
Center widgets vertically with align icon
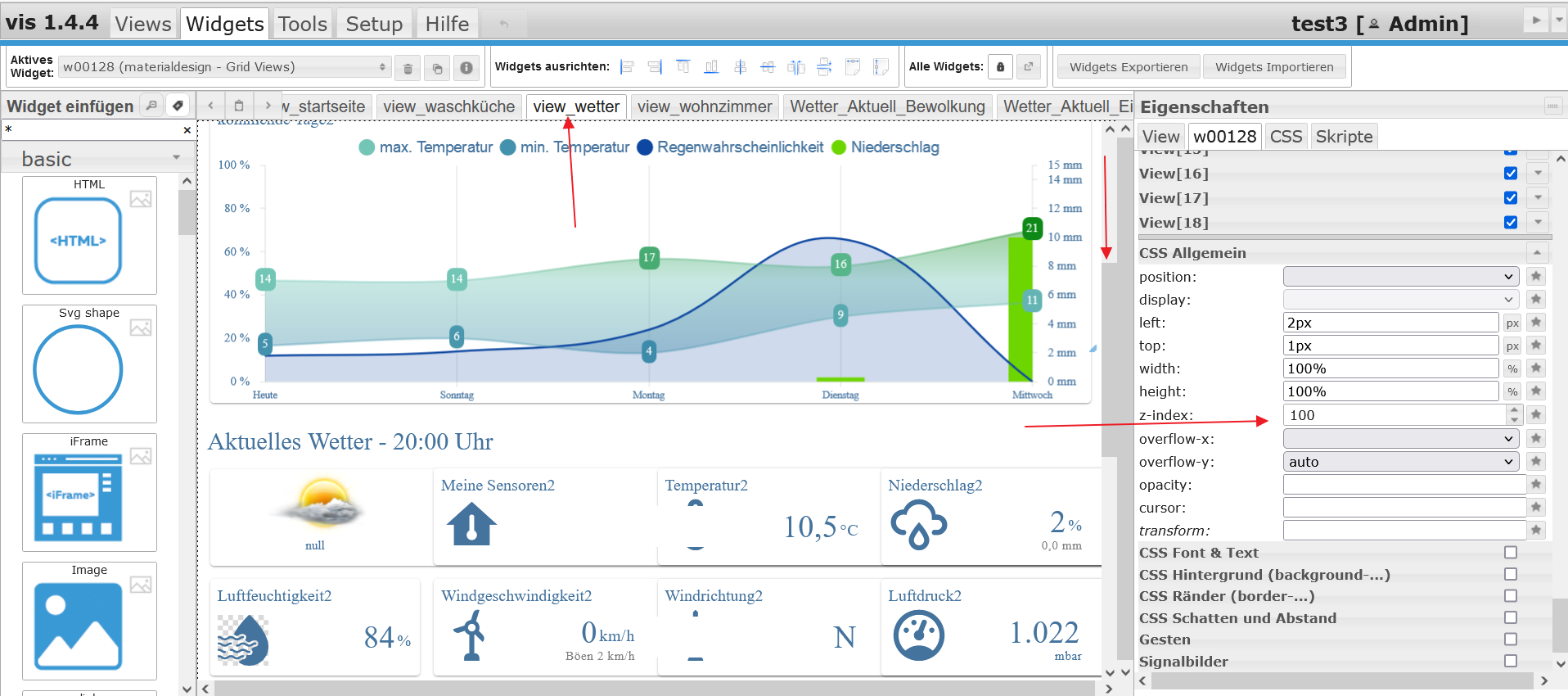tap(740, 67)
